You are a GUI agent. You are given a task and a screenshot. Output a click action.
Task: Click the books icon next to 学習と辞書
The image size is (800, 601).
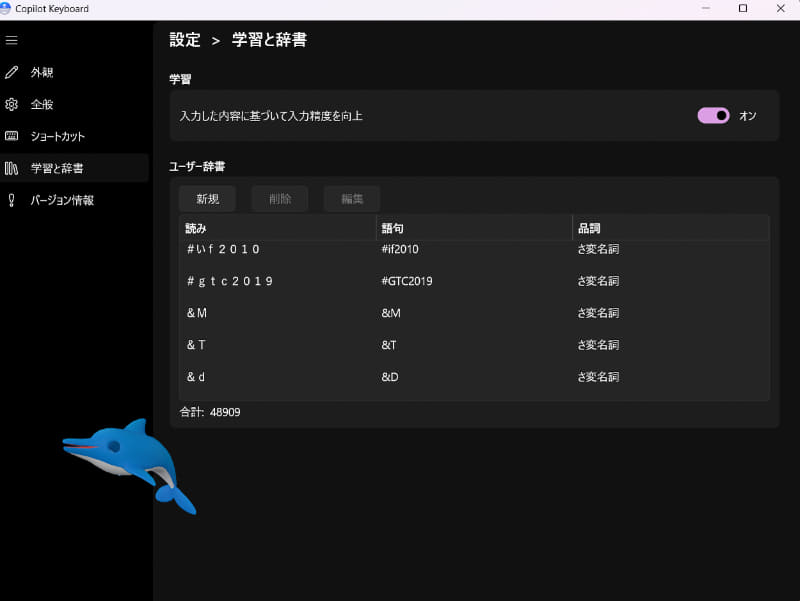point(12,168)
